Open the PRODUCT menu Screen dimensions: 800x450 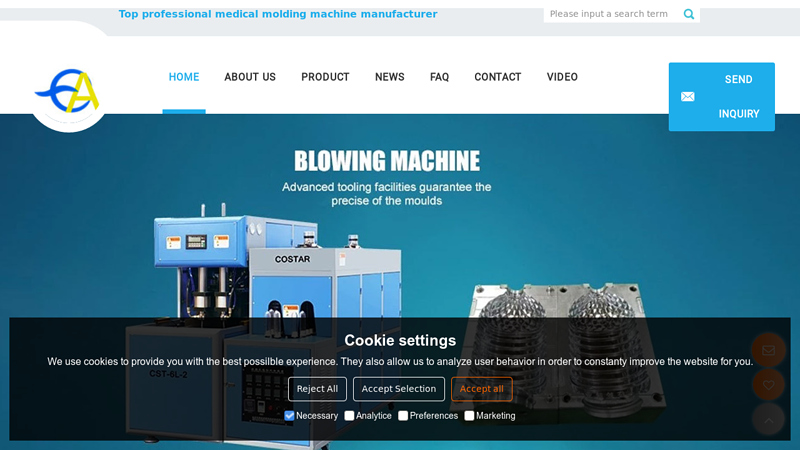pos(325,77)
